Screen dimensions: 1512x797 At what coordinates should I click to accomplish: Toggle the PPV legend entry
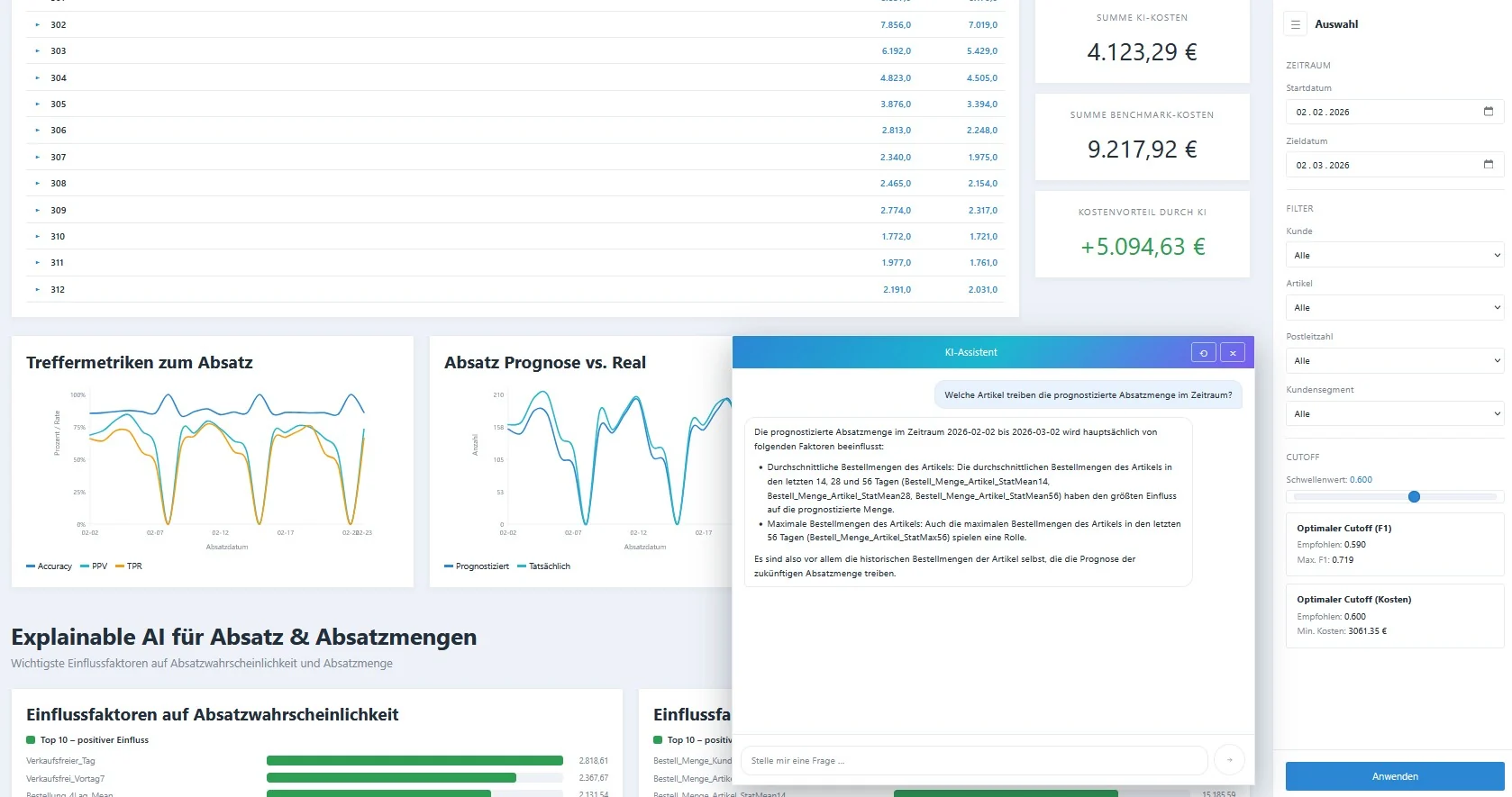pyautogui.click(x=94, y=566)
